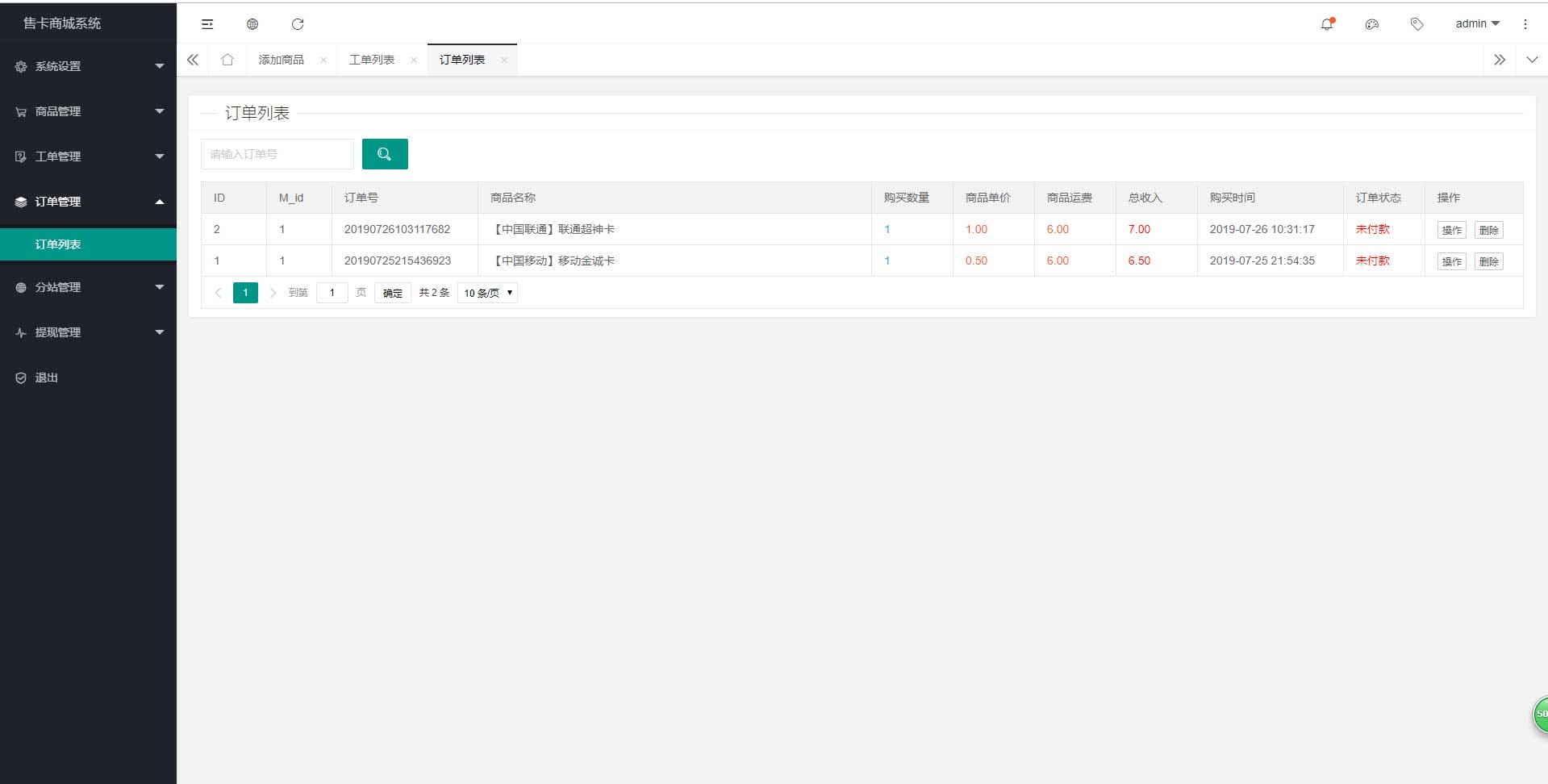Viewport: 1548px width, 784px height.
Task: Click 操作 button for order 20190725215436923
Action: (x=1451, y=261)
